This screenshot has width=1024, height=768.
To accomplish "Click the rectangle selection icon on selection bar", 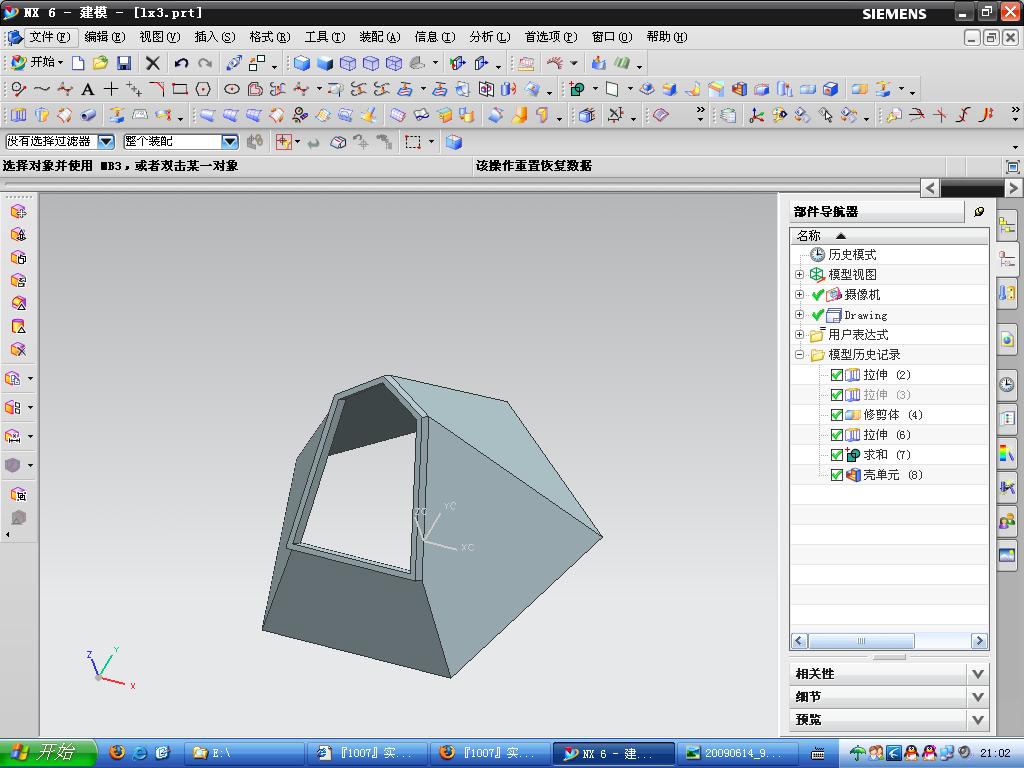I will click(x=412, y=142).
